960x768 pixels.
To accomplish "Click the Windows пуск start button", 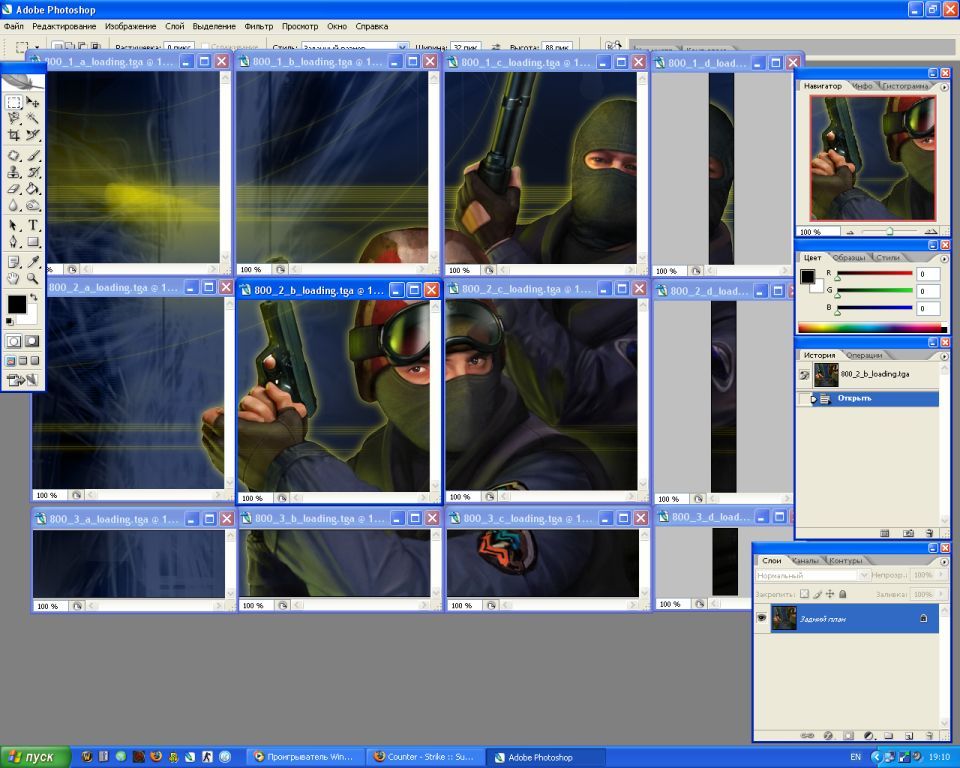I will pos(35,757).
